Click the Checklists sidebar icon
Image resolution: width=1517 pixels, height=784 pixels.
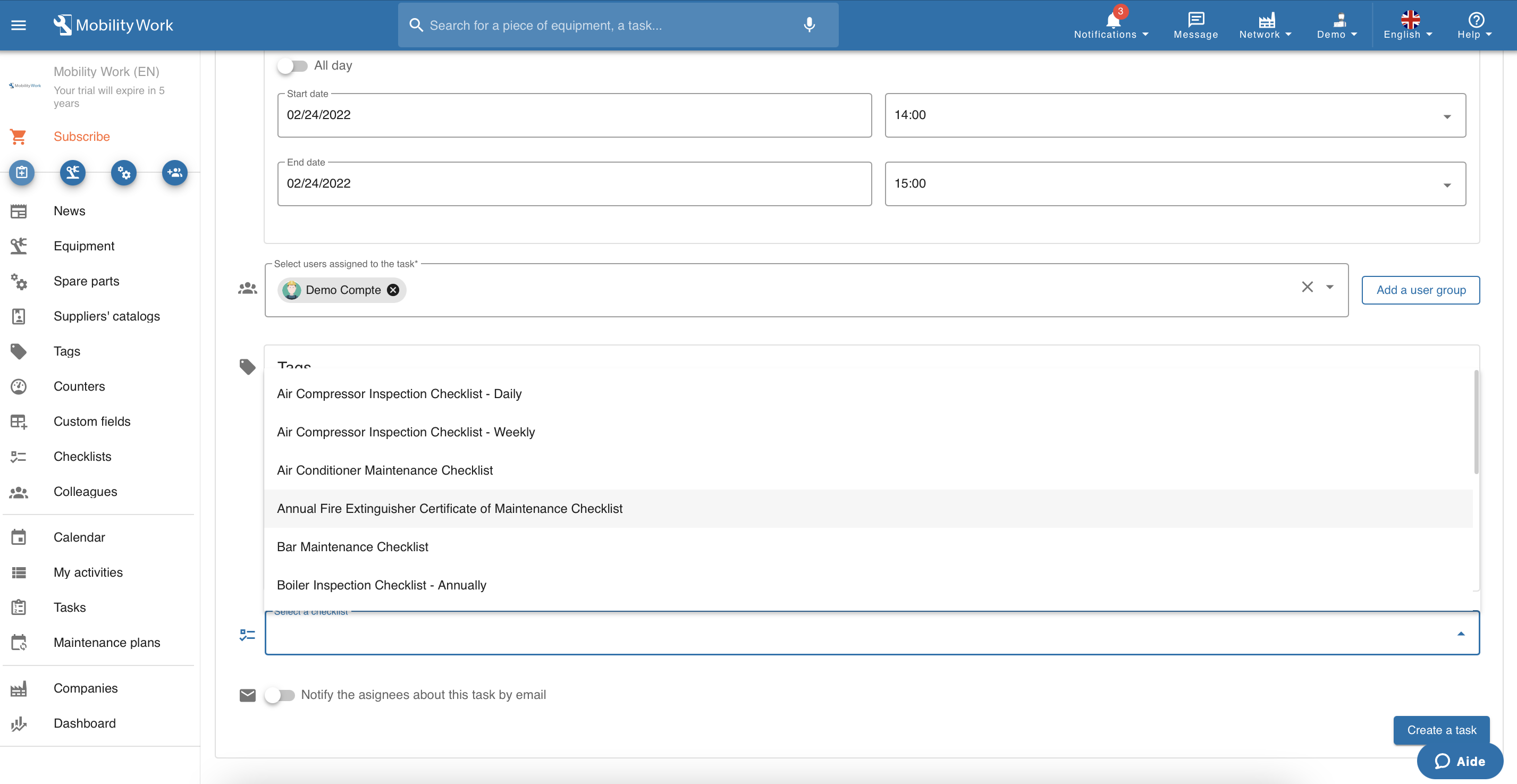[19, 457]
